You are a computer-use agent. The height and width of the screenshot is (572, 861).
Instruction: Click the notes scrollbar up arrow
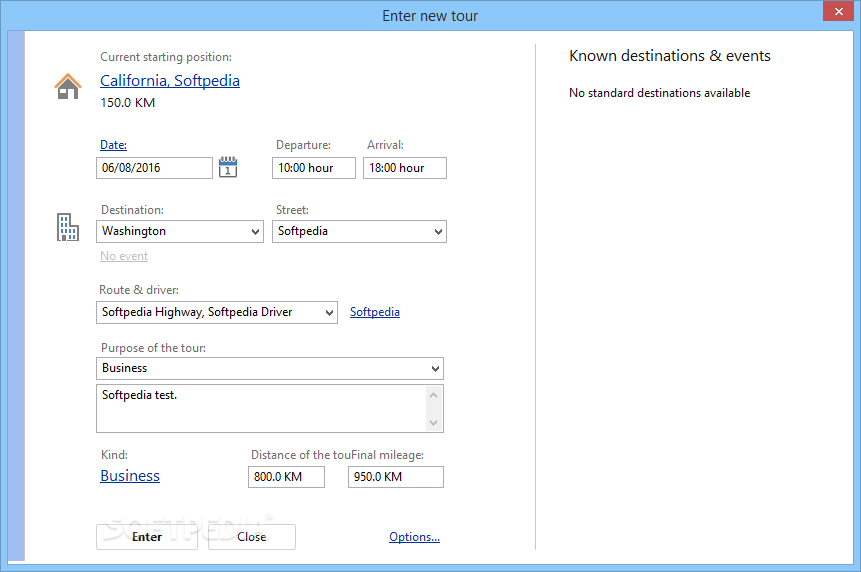click(434, 395)
